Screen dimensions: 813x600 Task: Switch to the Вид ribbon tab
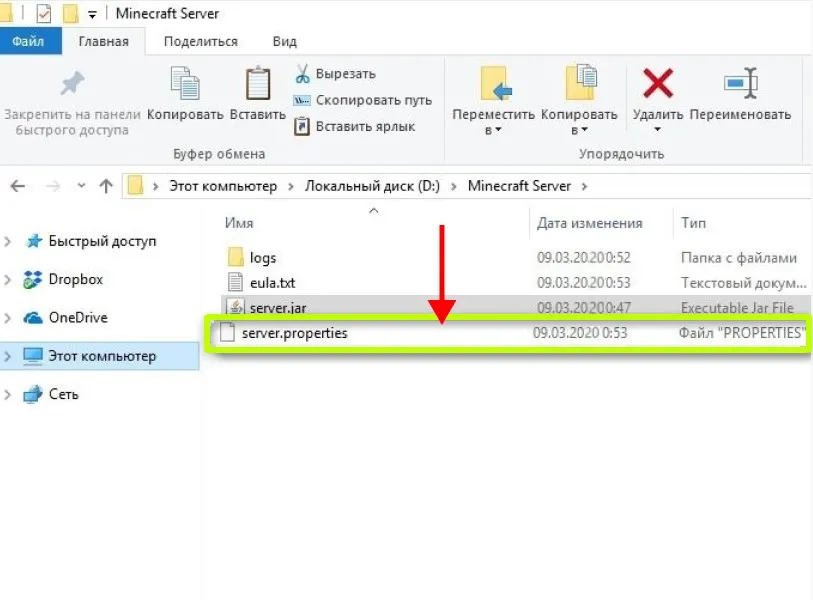285,41
